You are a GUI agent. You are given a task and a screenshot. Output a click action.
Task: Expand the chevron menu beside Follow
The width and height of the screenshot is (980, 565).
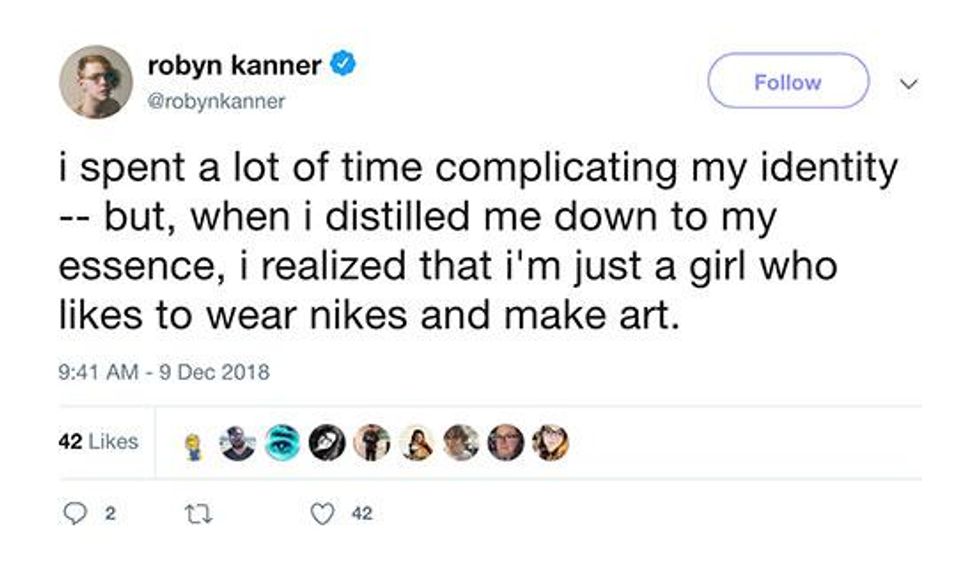[908, 84]
